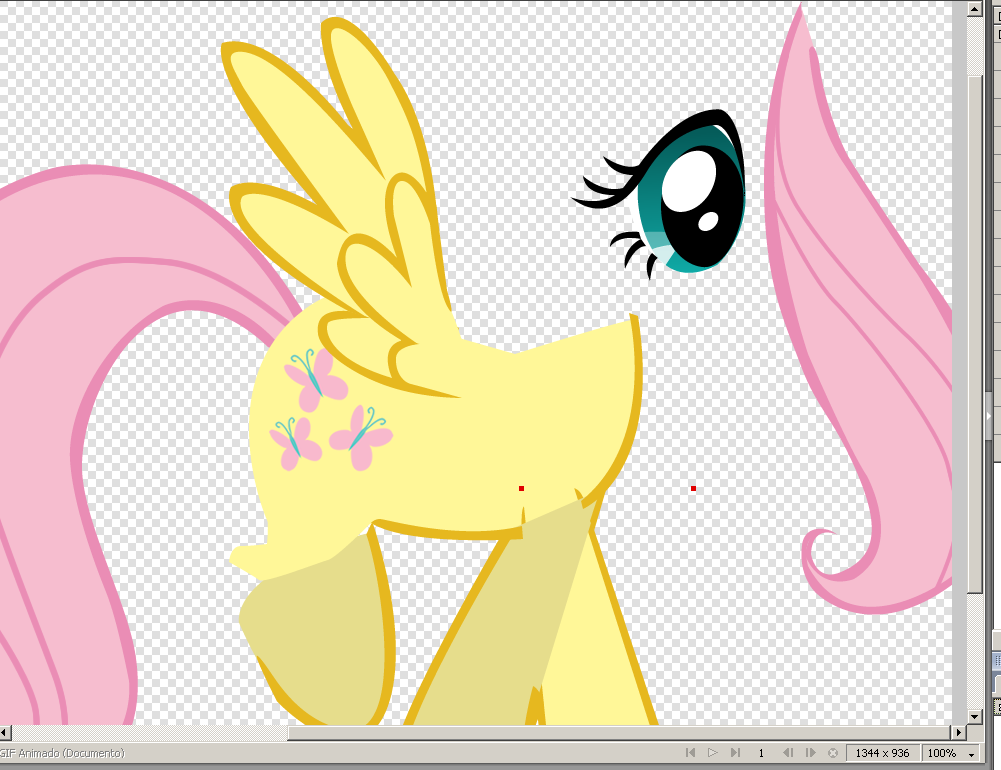Click the horizontal scrollbar thumb
The width and height of the screenshot is (1001, 770).
tap(619, 732)
